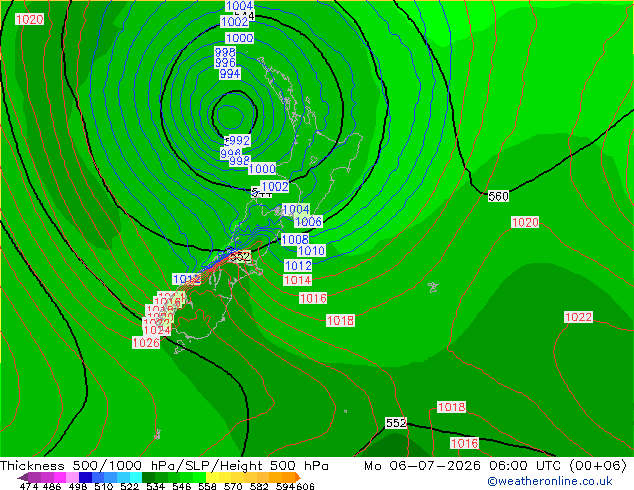Image resolution: width=634 pixels, height=490 pixels.
Task: Click the 534 legend value
Action: pyautogui.click(x=155, y=486)
